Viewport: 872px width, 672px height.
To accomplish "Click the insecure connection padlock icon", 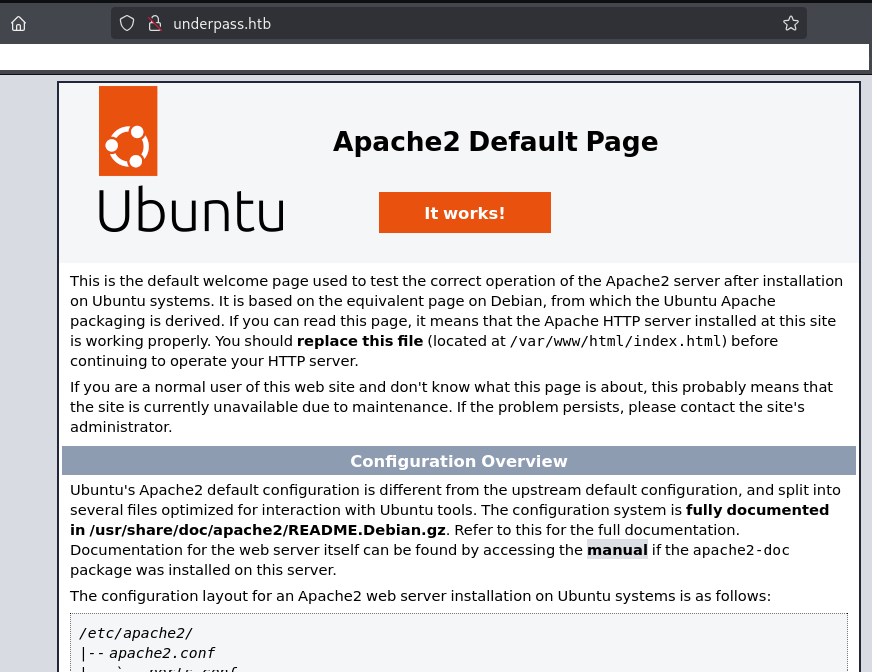I will point(154,23).
